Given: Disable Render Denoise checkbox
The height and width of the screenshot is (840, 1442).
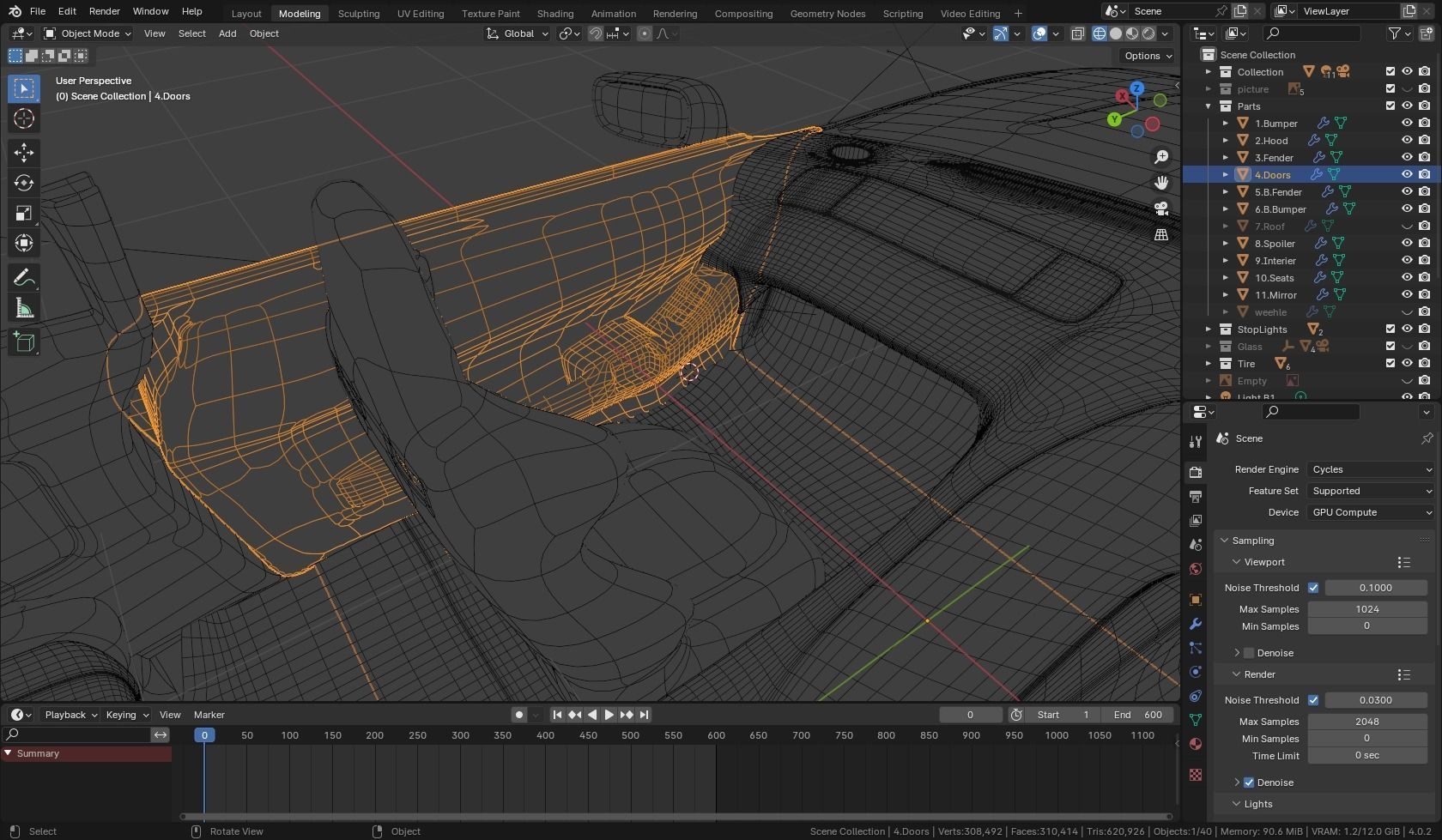Looking at the screenshot, I should point(1249,783).
